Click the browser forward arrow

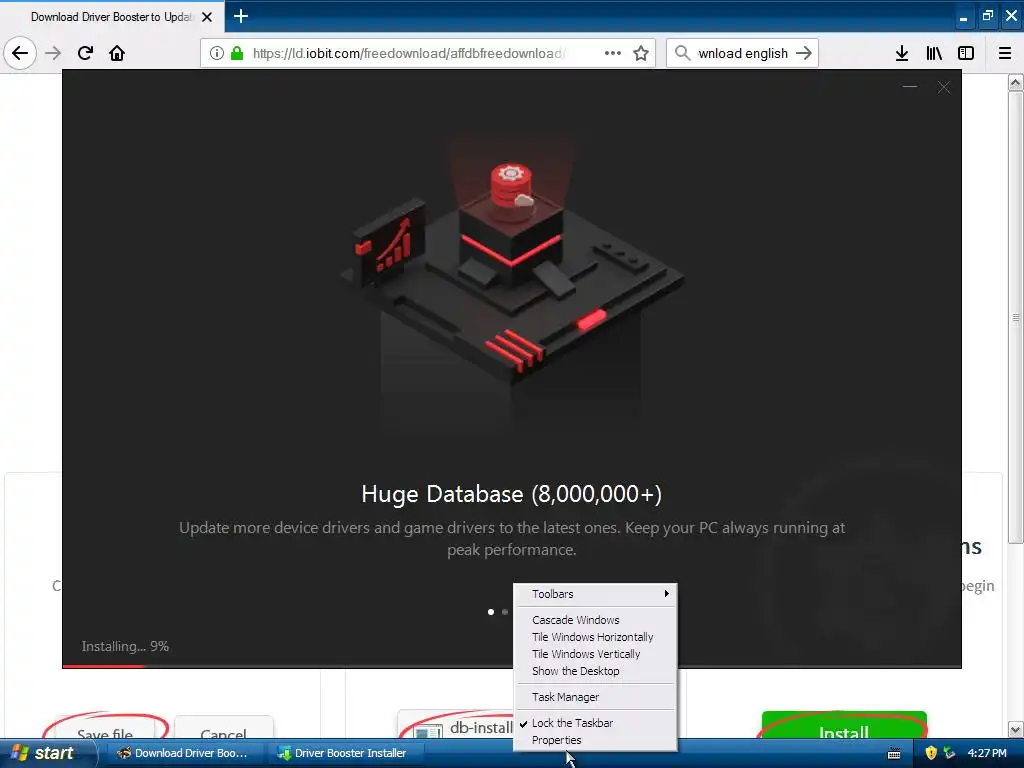pyautogui.click(x=53, y=53)
